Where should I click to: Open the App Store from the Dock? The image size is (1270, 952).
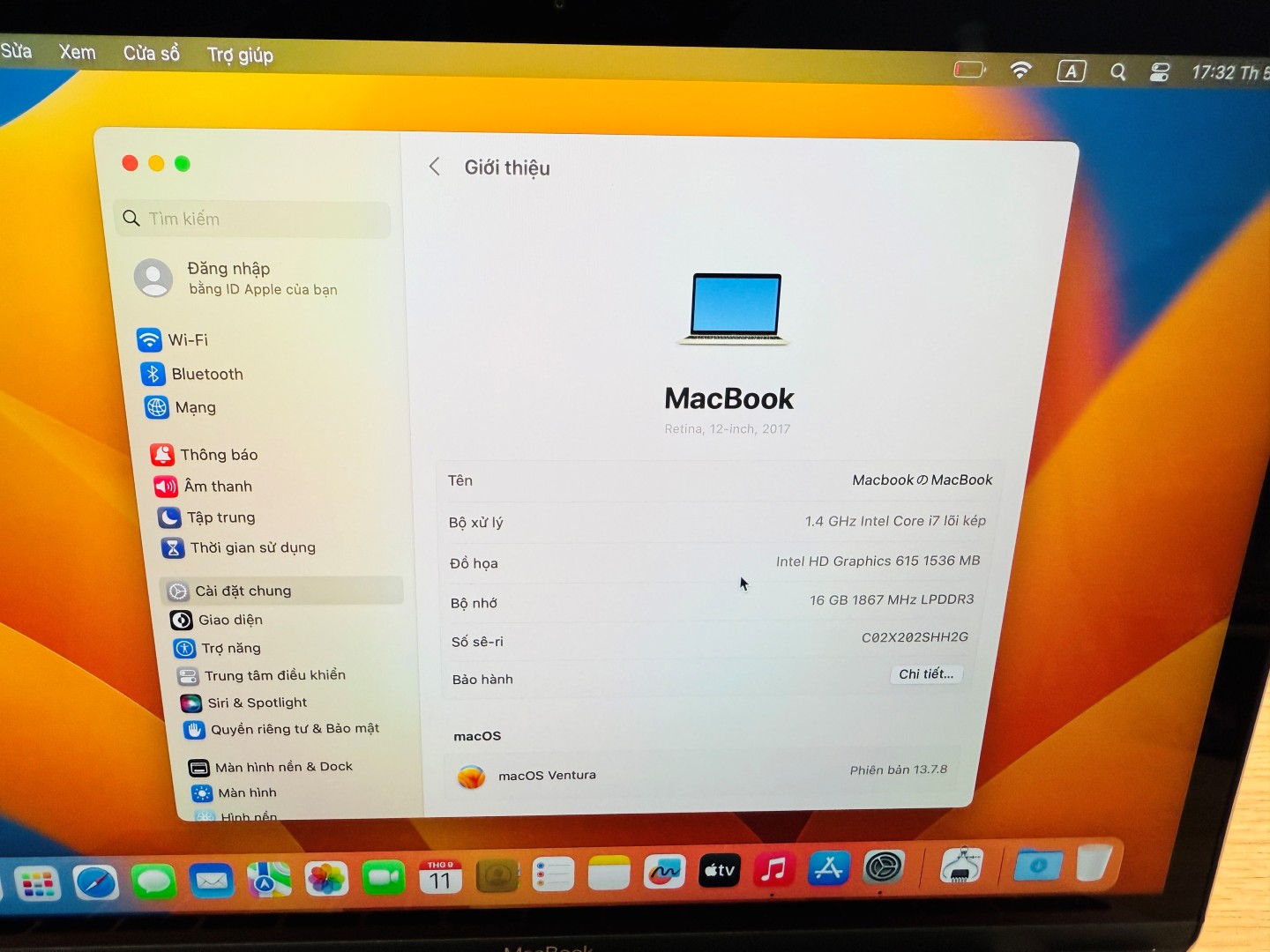pyautogui.click(x=828, y=868)
